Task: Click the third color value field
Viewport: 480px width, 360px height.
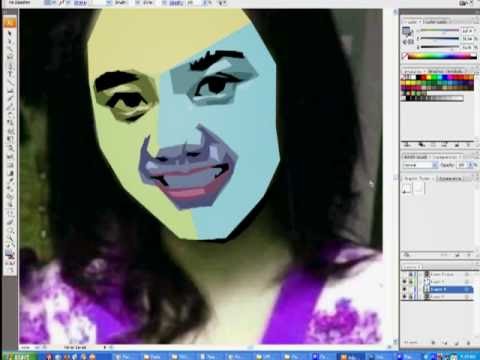Action: 467,47
